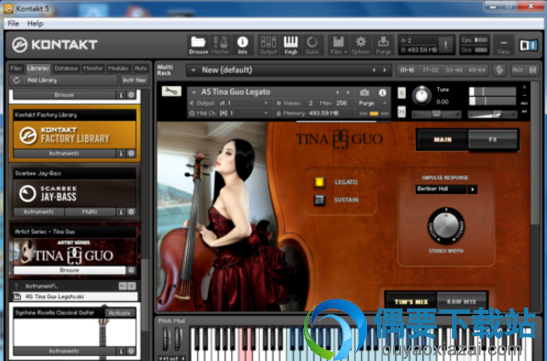The width and height of the screenshot is (547, 361).
Task: Expand the New (default) multi rack menu
Action: click(x=193, y=70)
